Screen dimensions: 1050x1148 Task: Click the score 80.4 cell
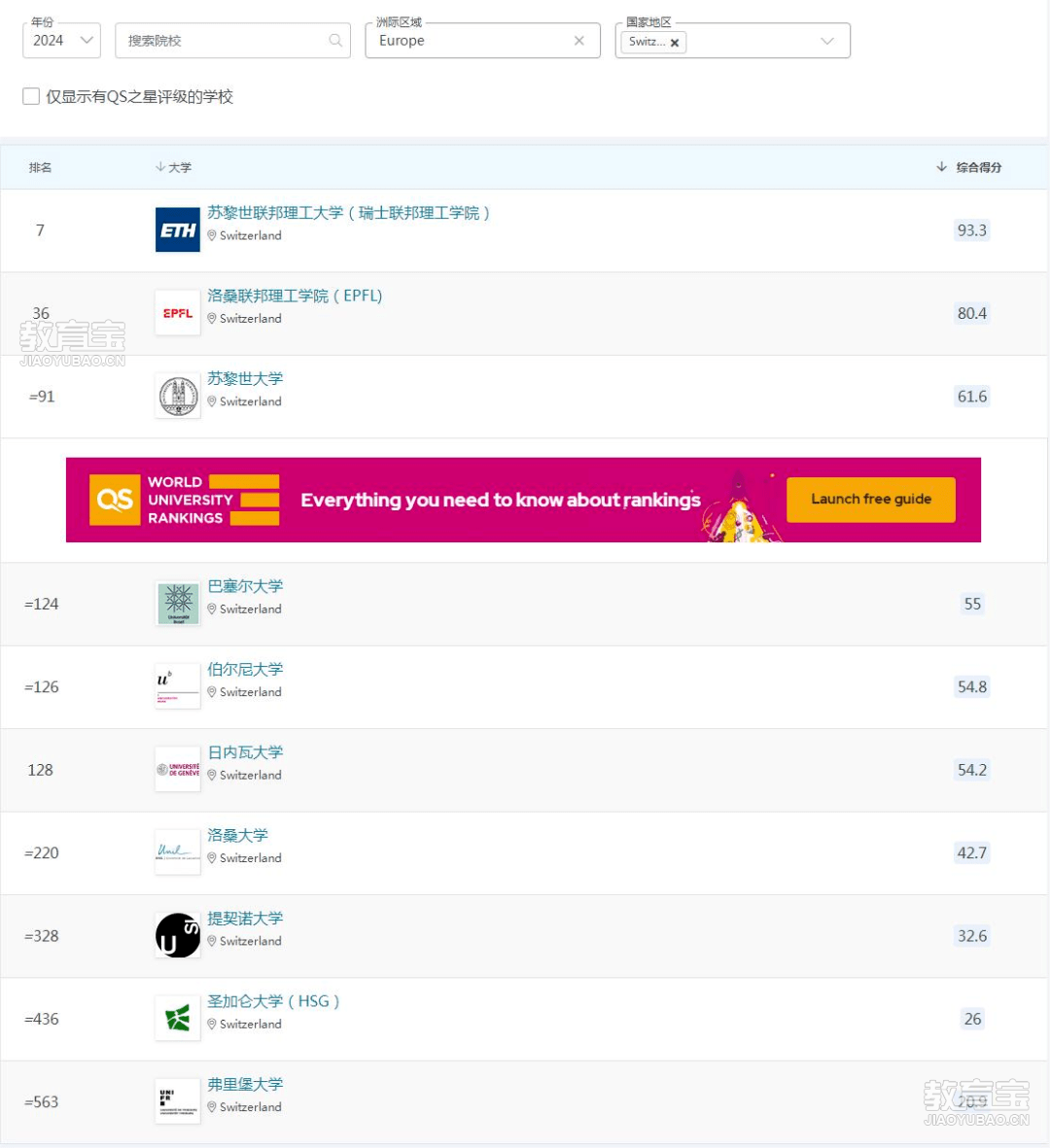(971, 313)
